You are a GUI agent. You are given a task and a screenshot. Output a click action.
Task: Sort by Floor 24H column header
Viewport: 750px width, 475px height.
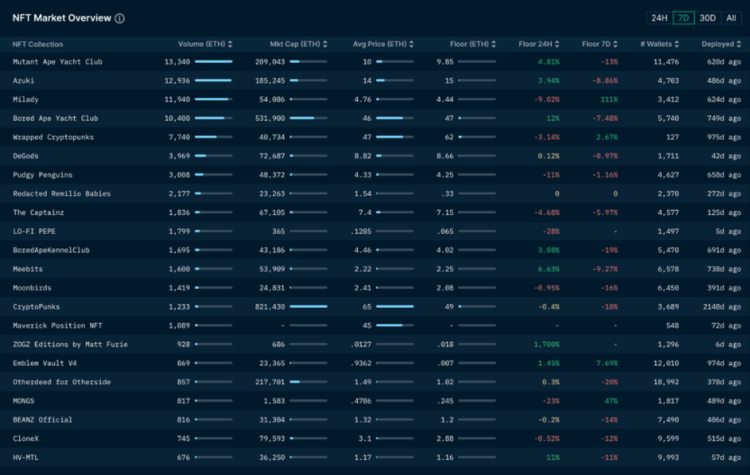pos(539,44)
